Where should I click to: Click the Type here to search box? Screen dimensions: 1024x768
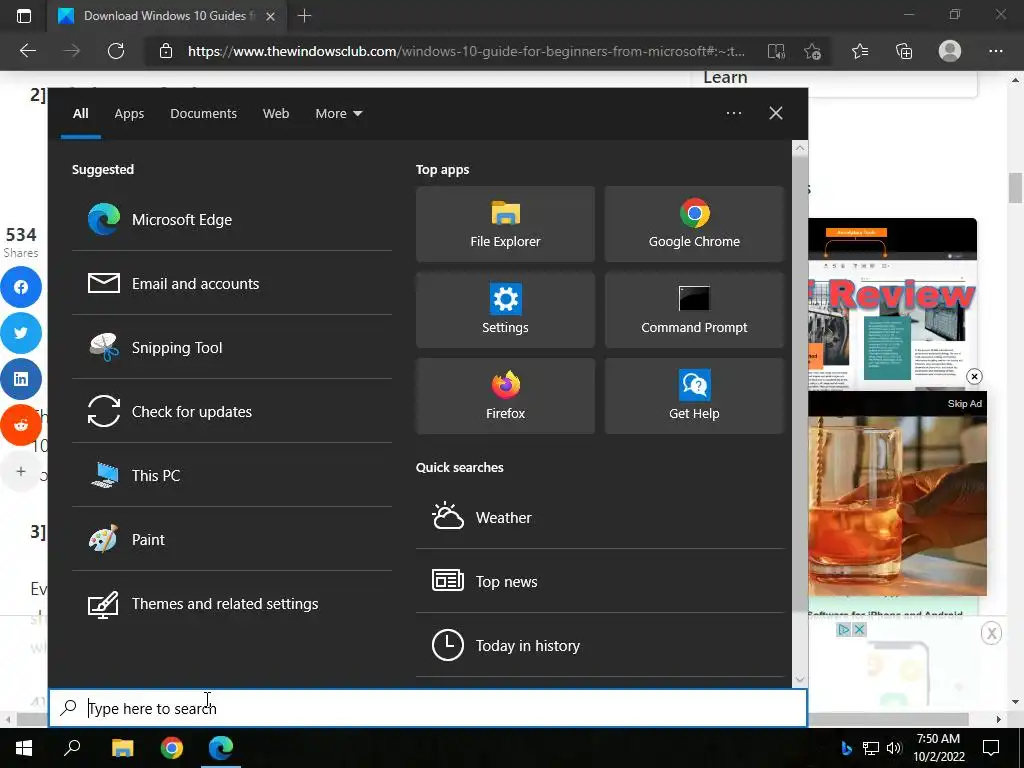[428, 708]
